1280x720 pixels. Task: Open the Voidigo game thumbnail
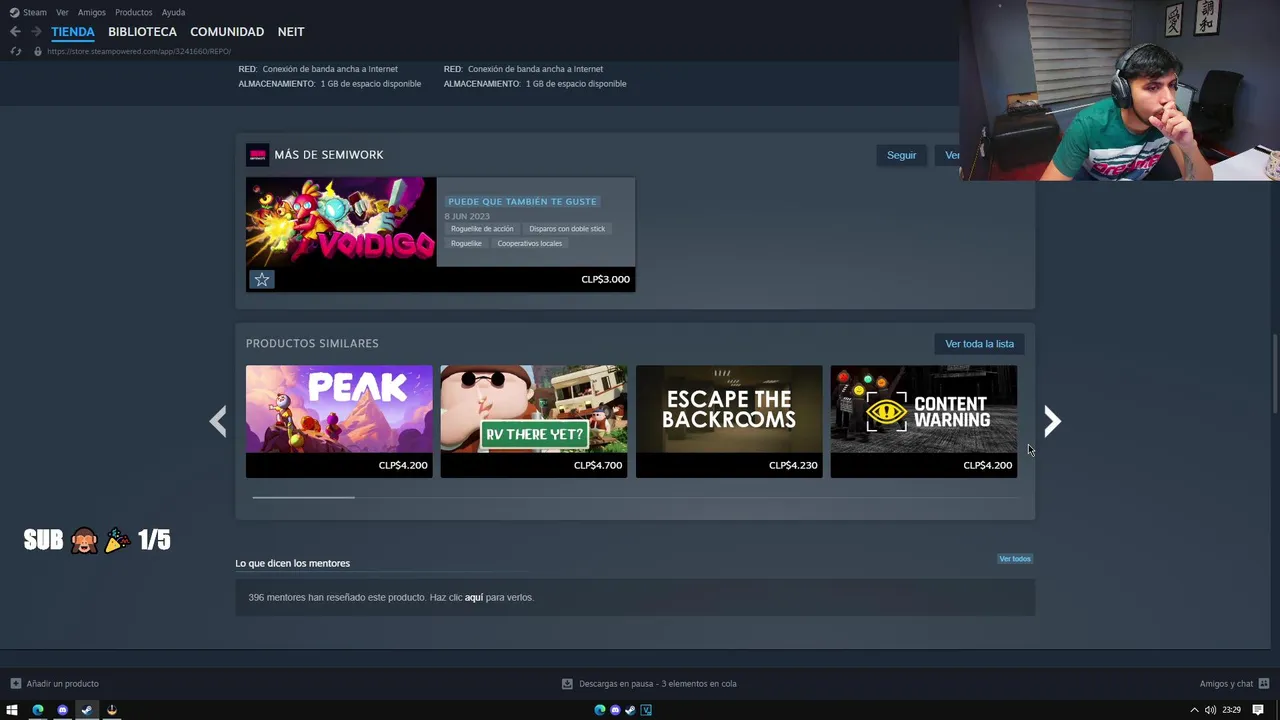point(341,221)
